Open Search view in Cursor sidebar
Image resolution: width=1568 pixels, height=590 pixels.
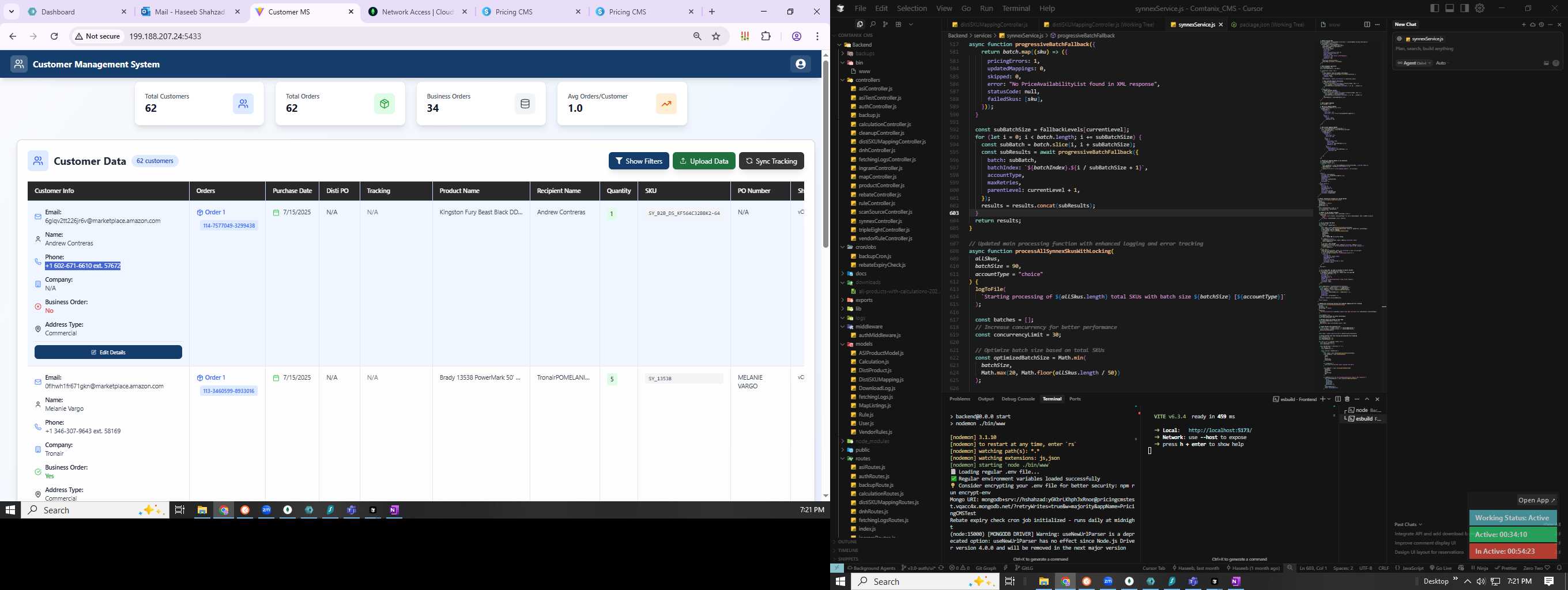click(872, 24)
